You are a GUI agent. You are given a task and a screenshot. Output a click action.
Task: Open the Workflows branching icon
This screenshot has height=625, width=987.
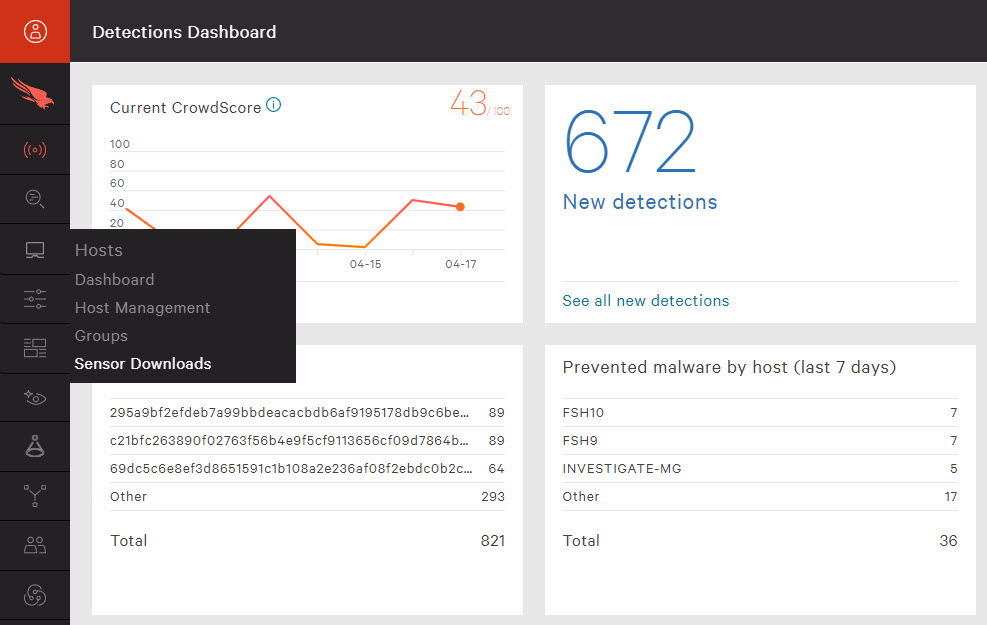click(x=34, y=495)
